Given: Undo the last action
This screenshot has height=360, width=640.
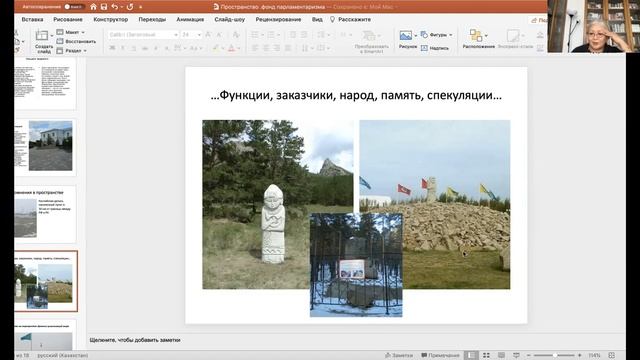Looking at the screenshot, I should (115, 7).
